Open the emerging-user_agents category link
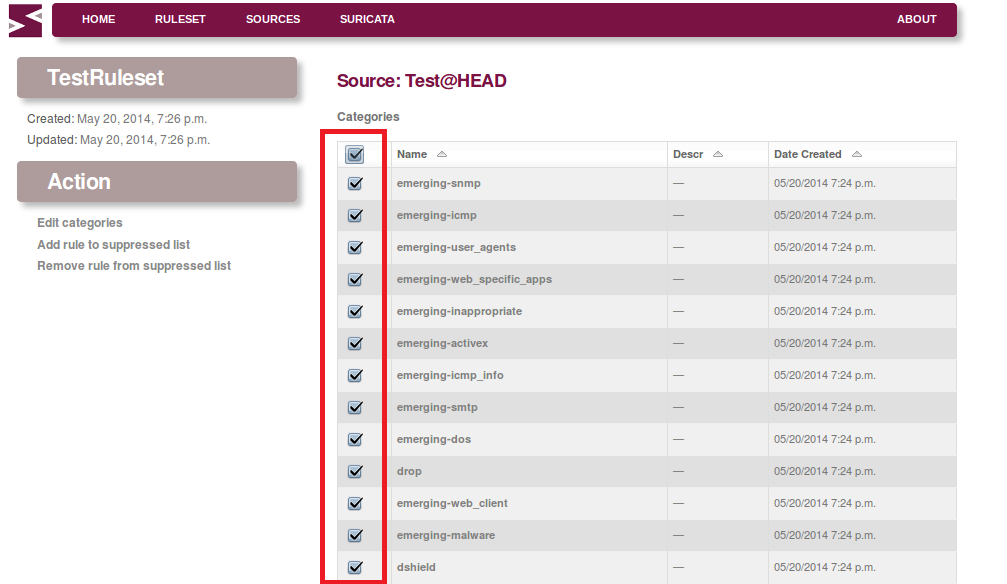Image resolution: width=1007 pixels, height=584 pixels. [x=456, y=247]
